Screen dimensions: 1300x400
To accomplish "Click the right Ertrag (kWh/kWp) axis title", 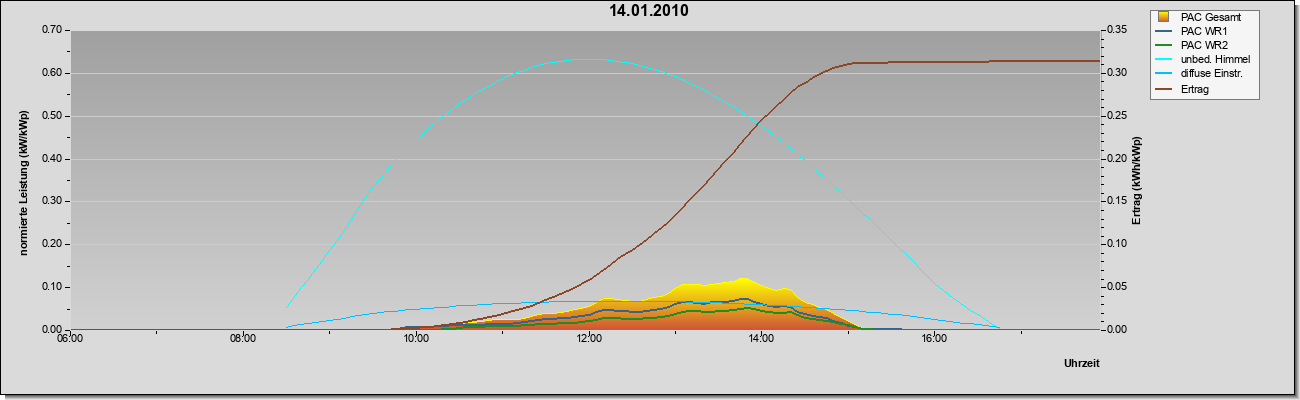I will tap(1137, 180).
